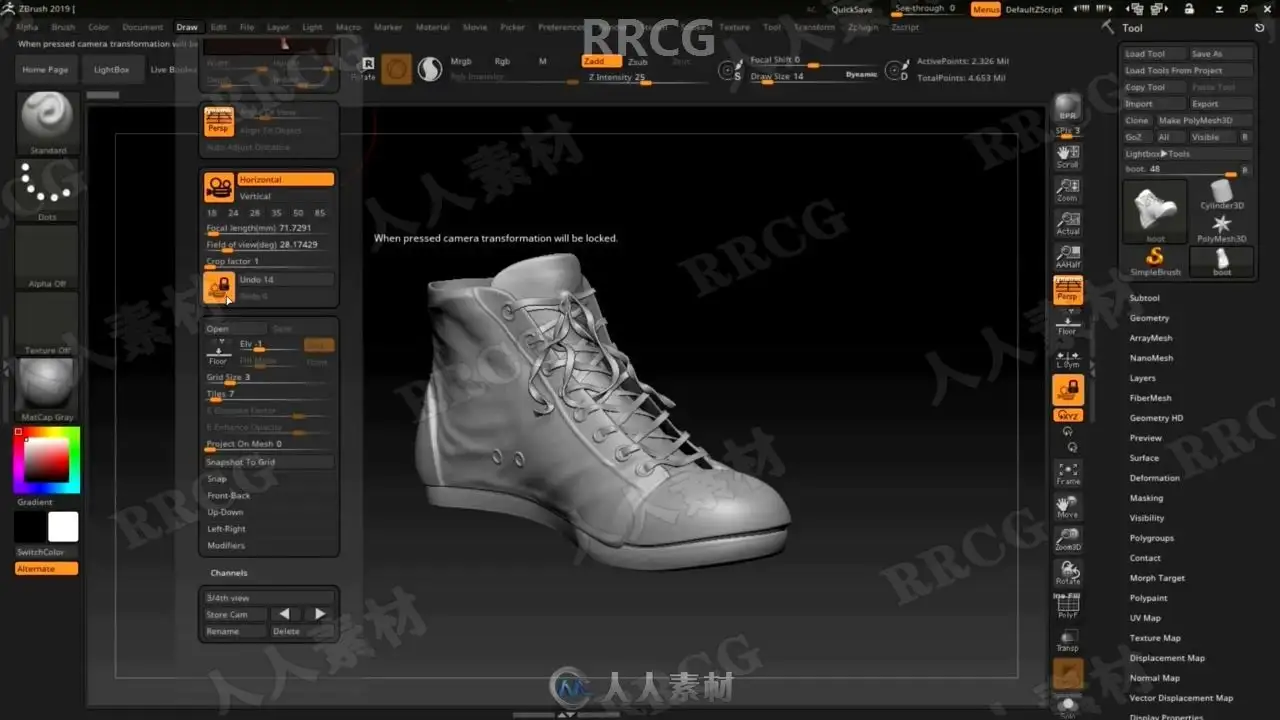Screen dimensions: 1280x720
Task: Click the Frame mesh icon
Action: coord(1067,472)
